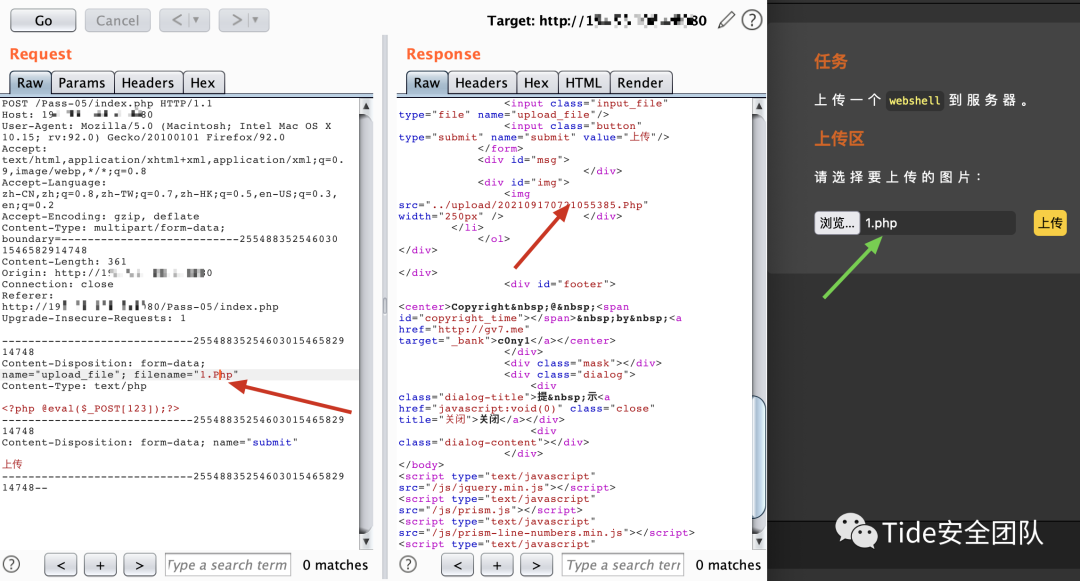Click the uploaded file src path in response
Screen dimensions: 1080x581
[x=536, y=205]
